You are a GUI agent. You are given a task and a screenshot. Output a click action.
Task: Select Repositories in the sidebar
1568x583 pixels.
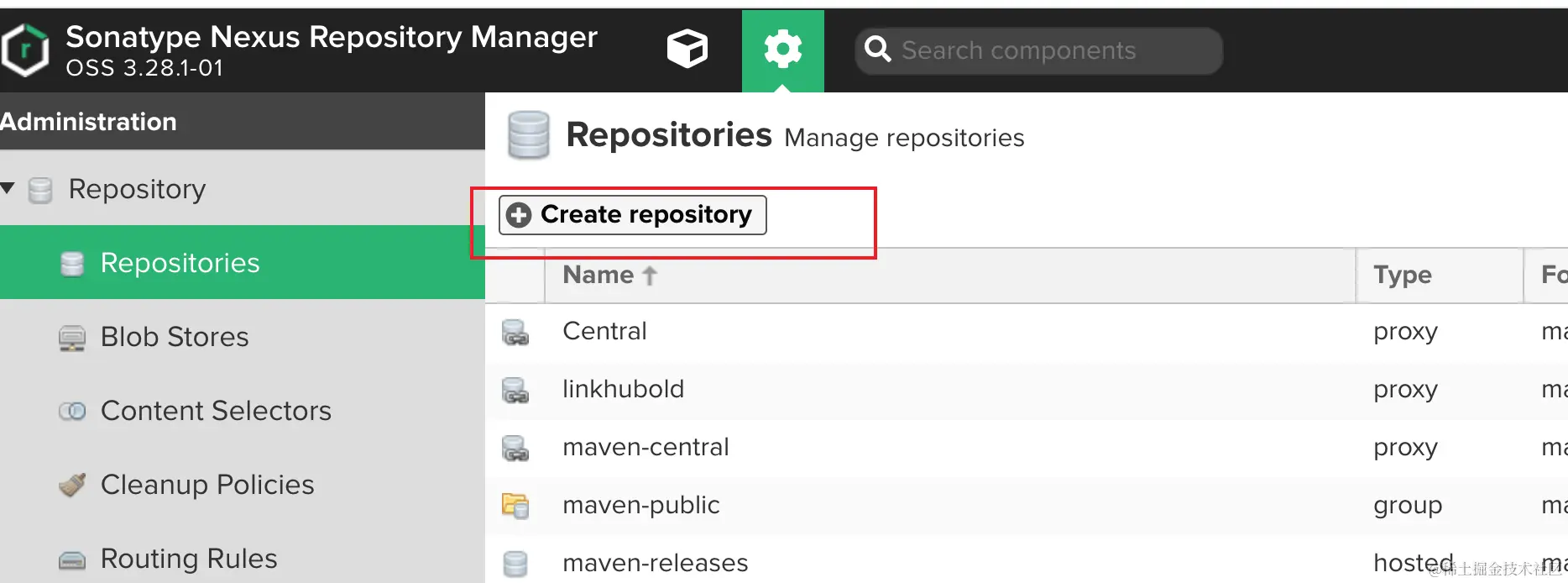tap(243, 262)
